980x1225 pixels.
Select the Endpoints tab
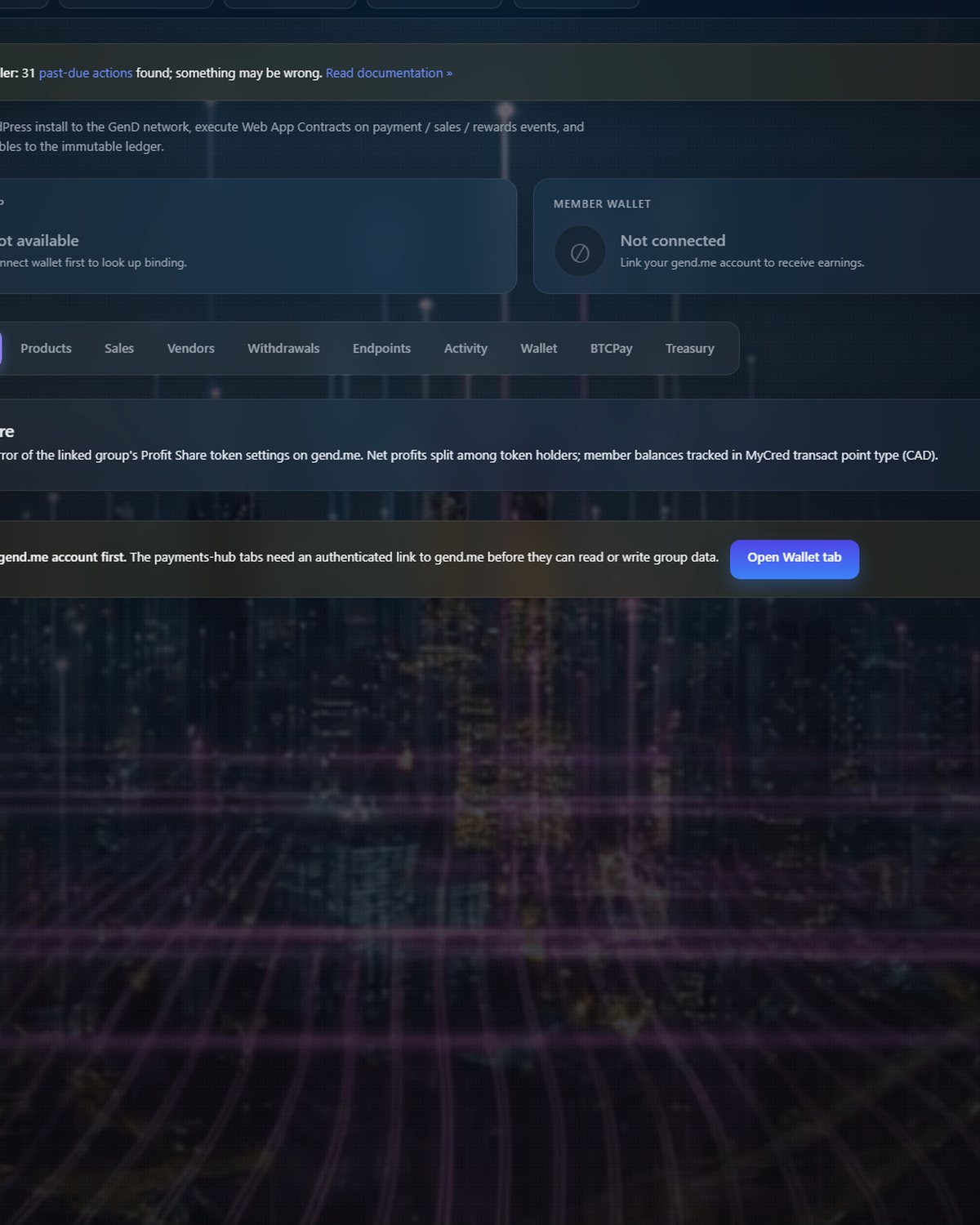(x=381, y=349)
